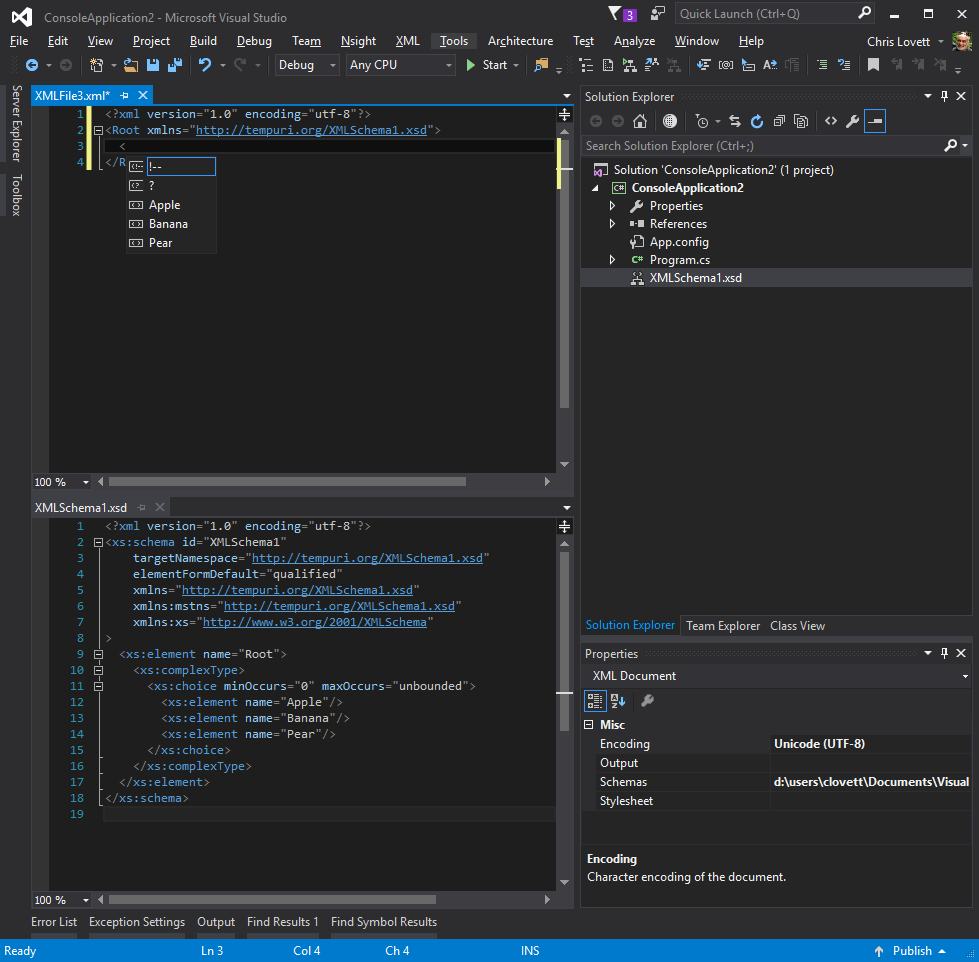Click the Refresh icon in Solution Explorer

pyautogui.click(x=756, y=121)
